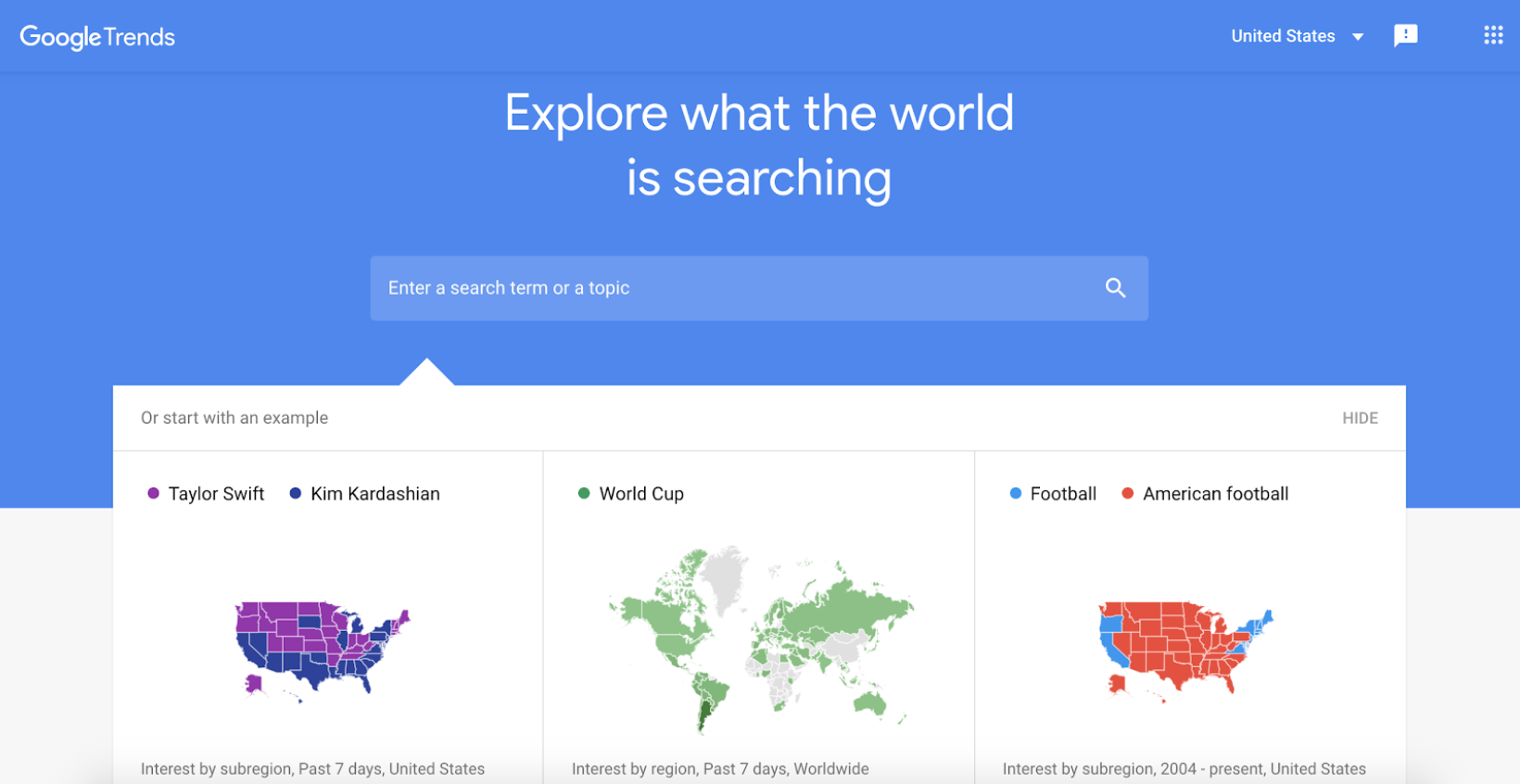The width and height of the screenshot is (1520, 784).
Task: Click the red American football dot
Action: click(x=1128, y=494)
